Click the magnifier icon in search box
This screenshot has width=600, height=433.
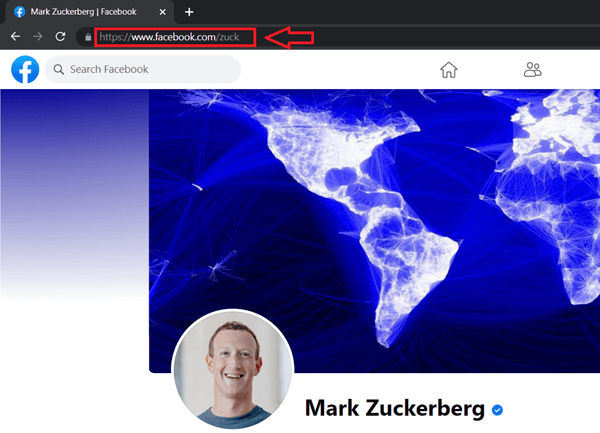point(58,70)
